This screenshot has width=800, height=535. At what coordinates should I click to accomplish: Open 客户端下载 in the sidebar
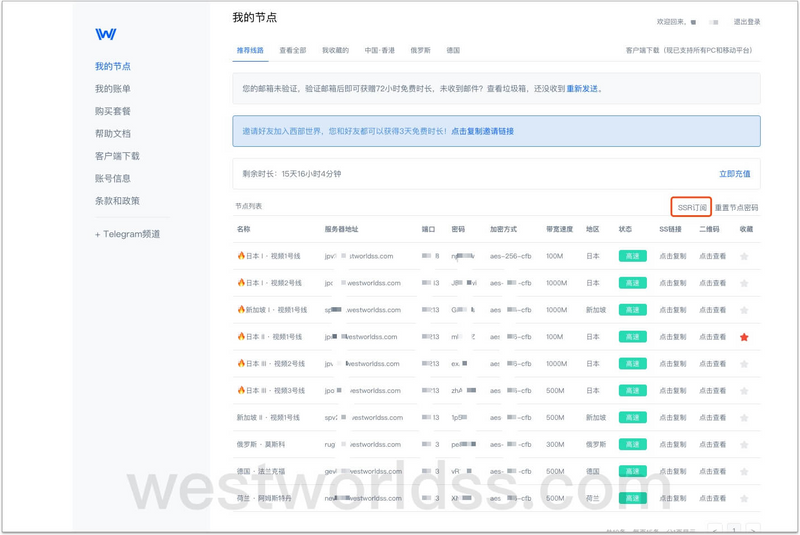(117, 156)
